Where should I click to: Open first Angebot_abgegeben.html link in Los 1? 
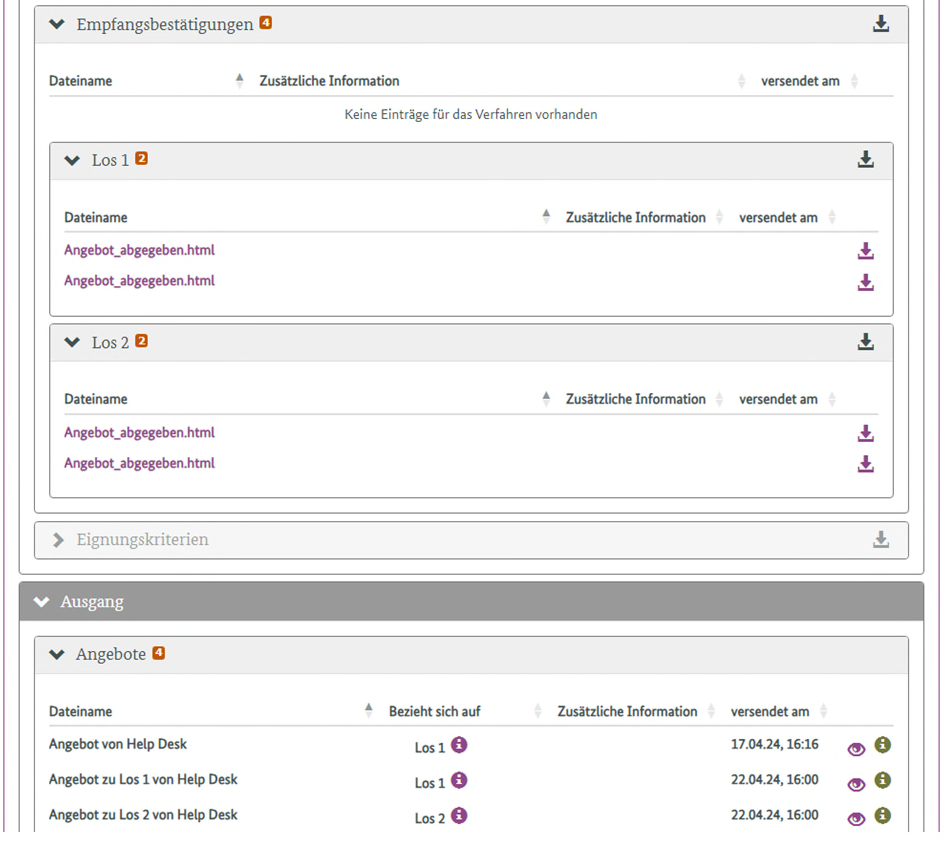pos(139,250)
